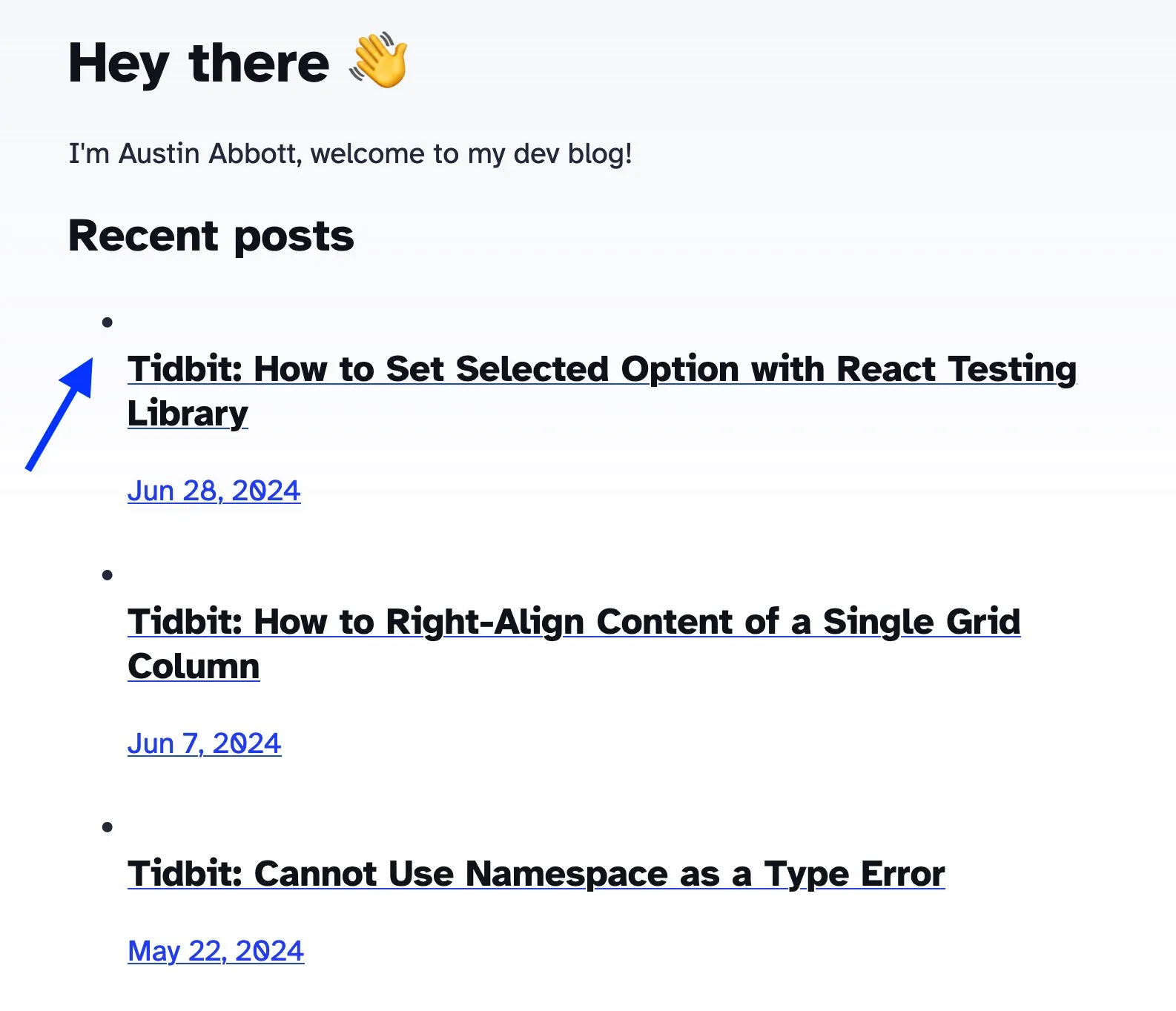The image size is (1176, 1011).
Task: Click the name "Austin Abbott" in the intro
Action: click(x=209, y=154)
